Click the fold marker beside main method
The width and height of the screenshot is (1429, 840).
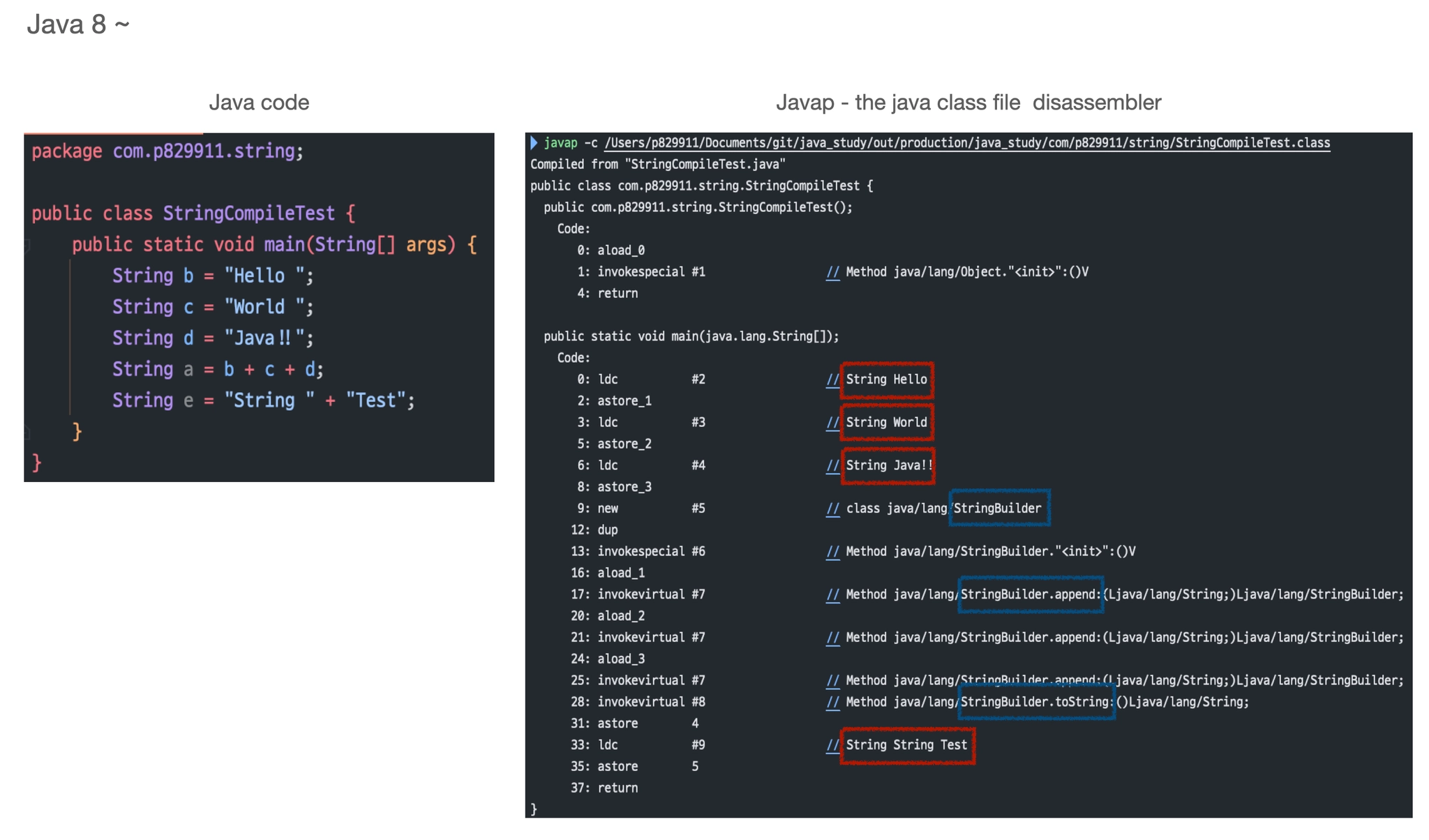pyautogui.click(x=28, y=245)
